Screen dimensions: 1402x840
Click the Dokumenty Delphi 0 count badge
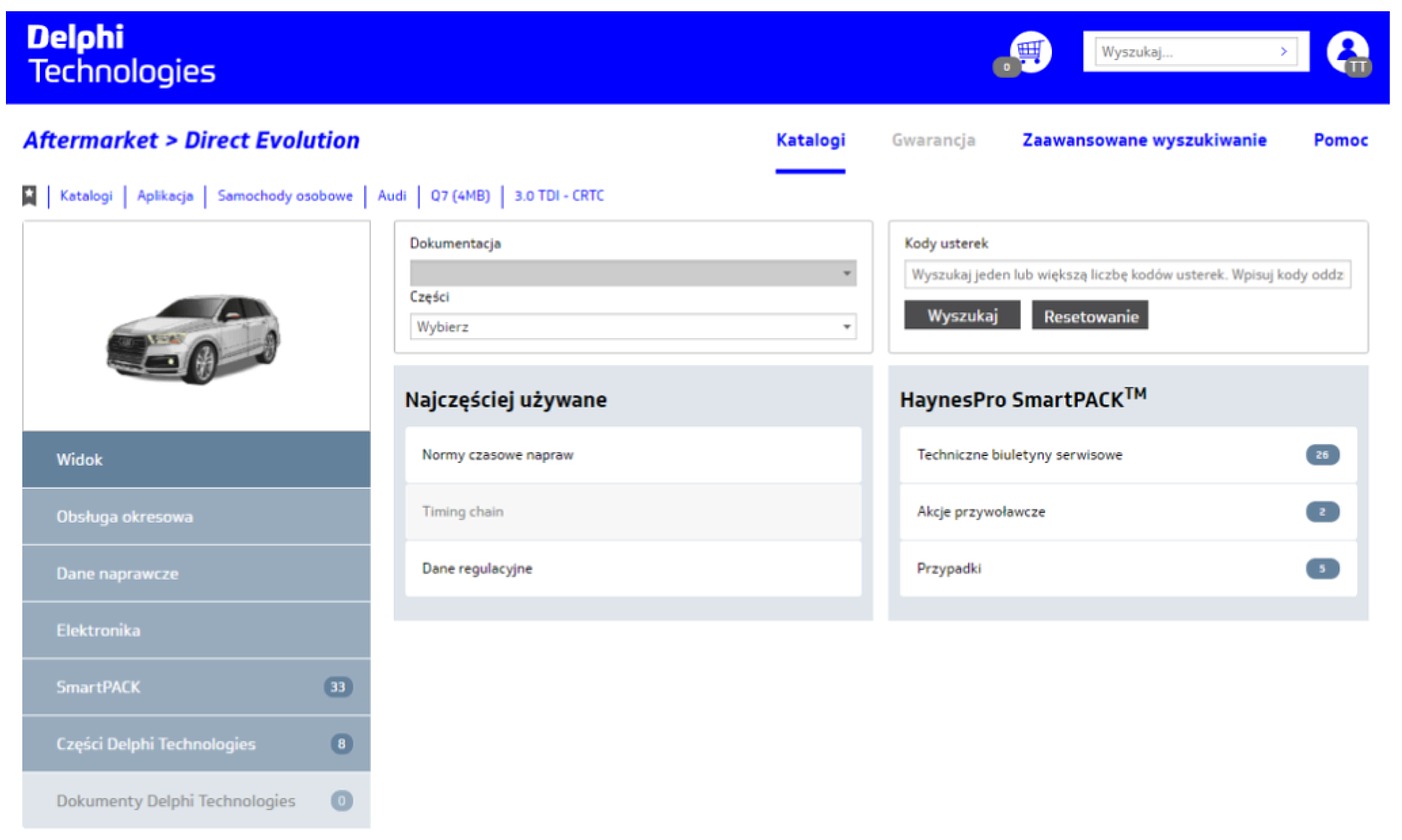(341, 801)
